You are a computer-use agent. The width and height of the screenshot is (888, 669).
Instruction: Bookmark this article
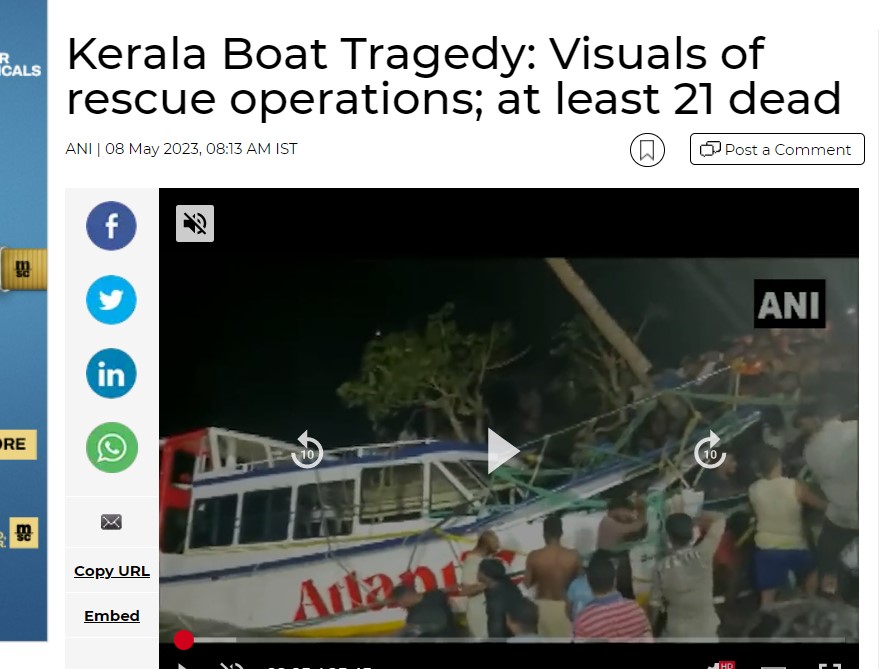coord(647,150)
